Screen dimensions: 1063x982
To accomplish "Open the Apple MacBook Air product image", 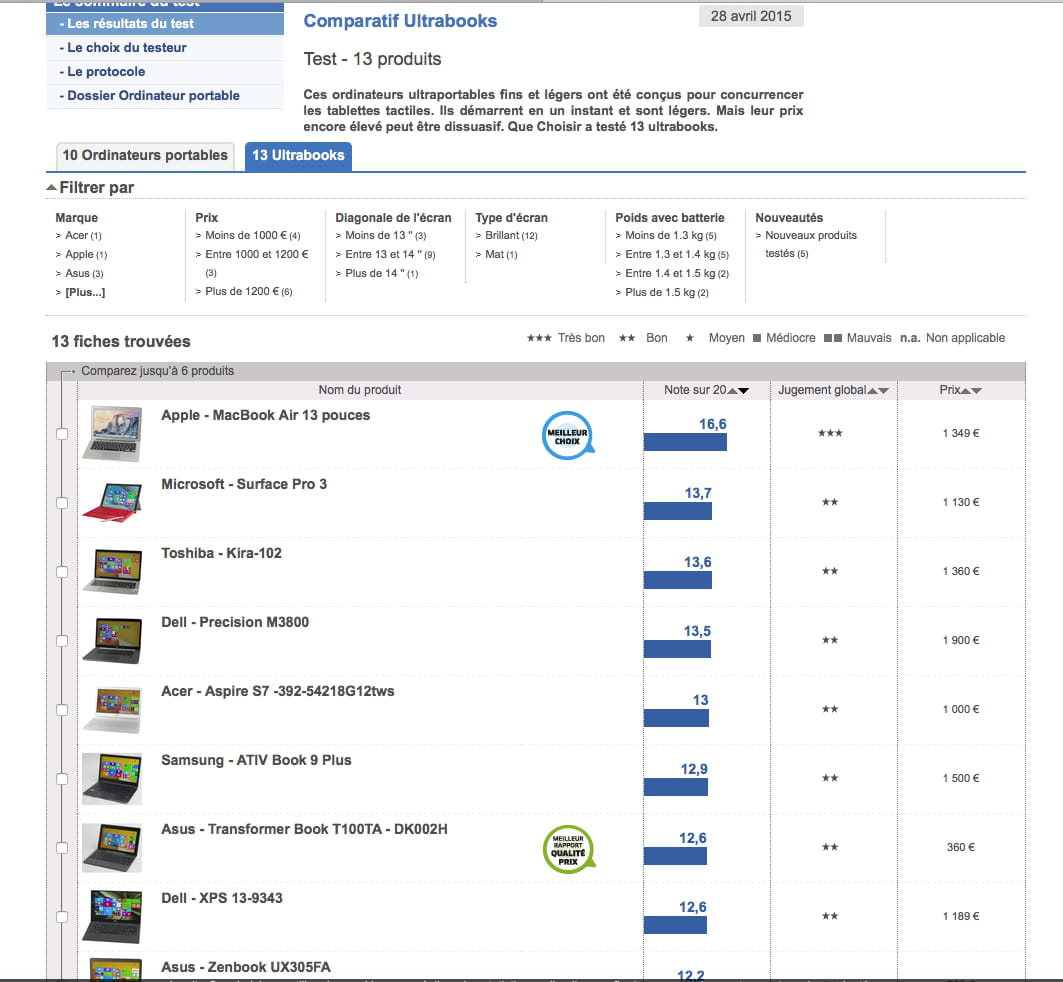I will point(113,434).
